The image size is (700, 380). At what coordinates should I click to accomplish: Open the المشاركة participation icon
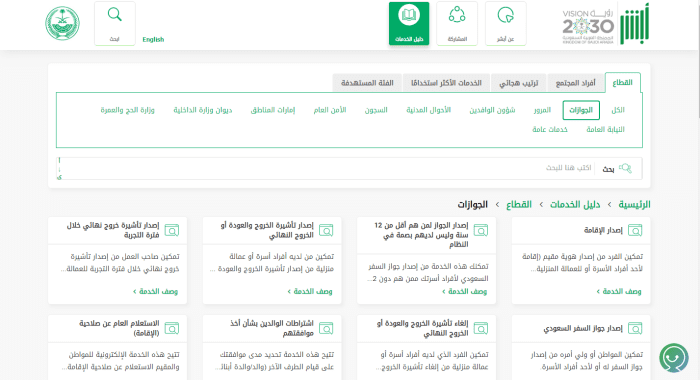(457, 23)
